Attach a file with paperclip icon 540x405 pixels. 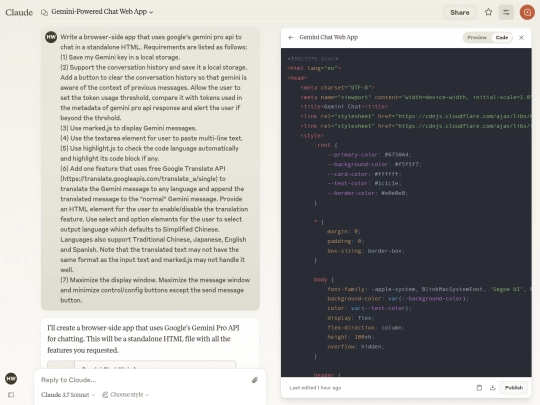(255, 380)
